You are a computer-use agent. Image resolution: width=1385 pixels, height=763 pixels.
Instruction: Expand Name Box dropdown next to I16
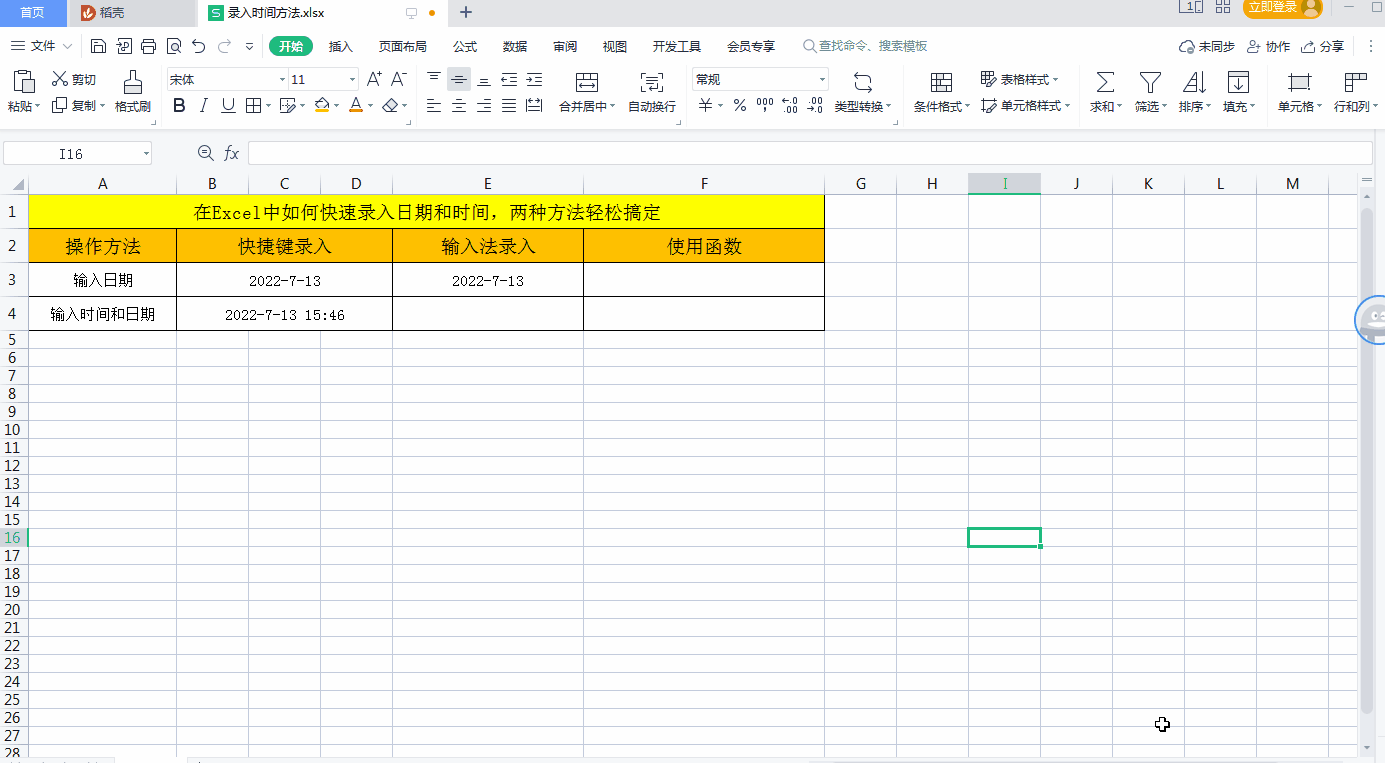(x=146, y=153)
